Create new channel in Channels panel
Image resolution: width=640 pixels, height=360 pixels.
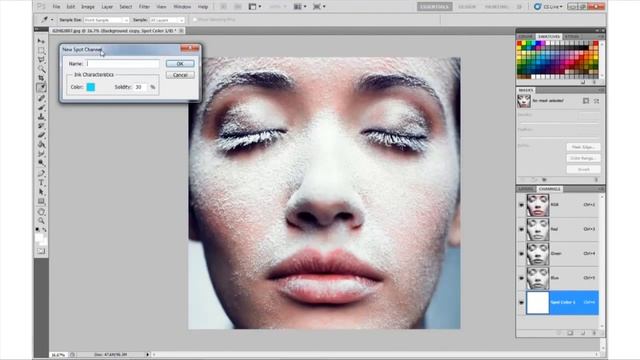click(583, 333)
